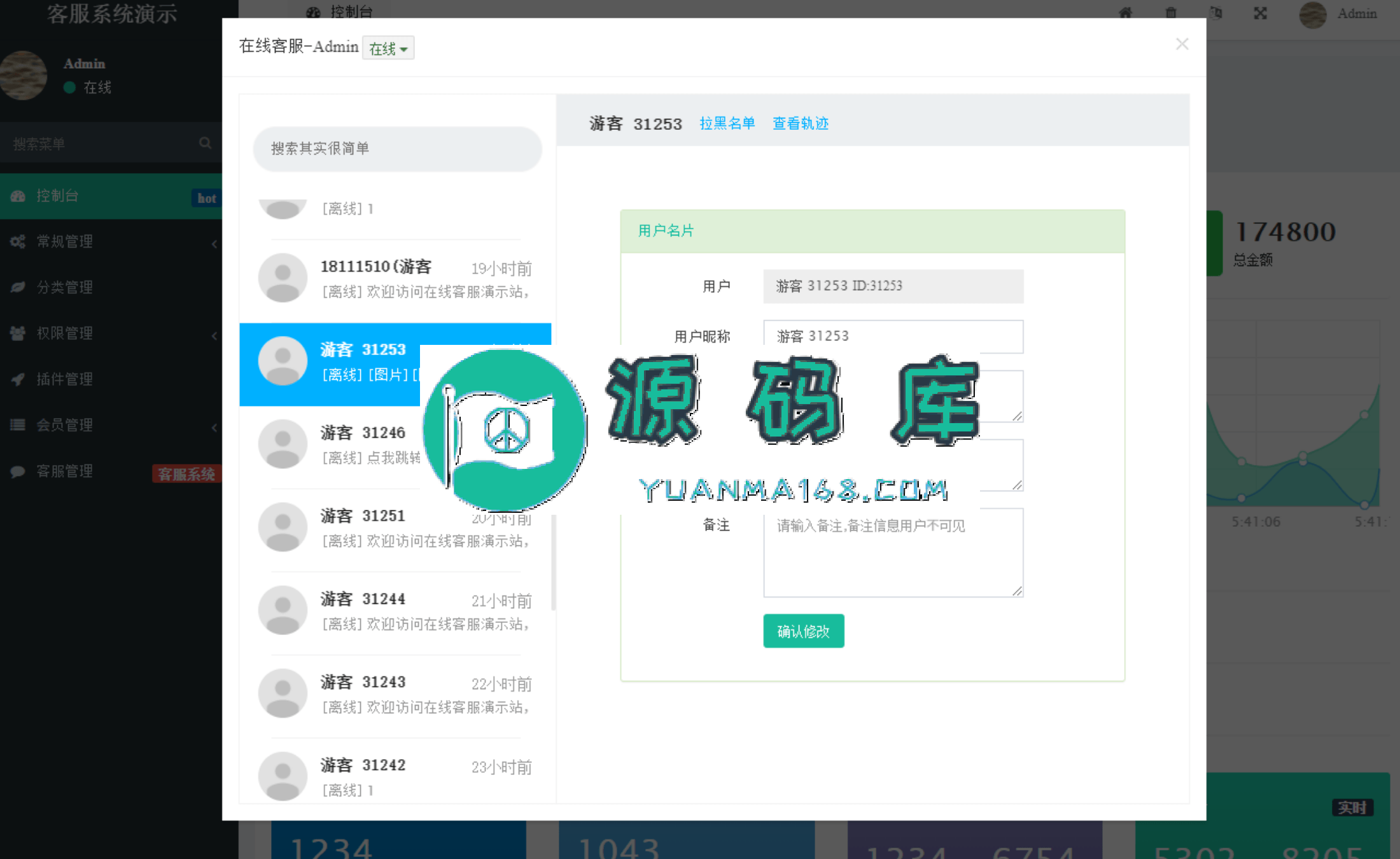
Task: Click the 客服系统 badge in sidebar
Action: [x=186, y=474]
